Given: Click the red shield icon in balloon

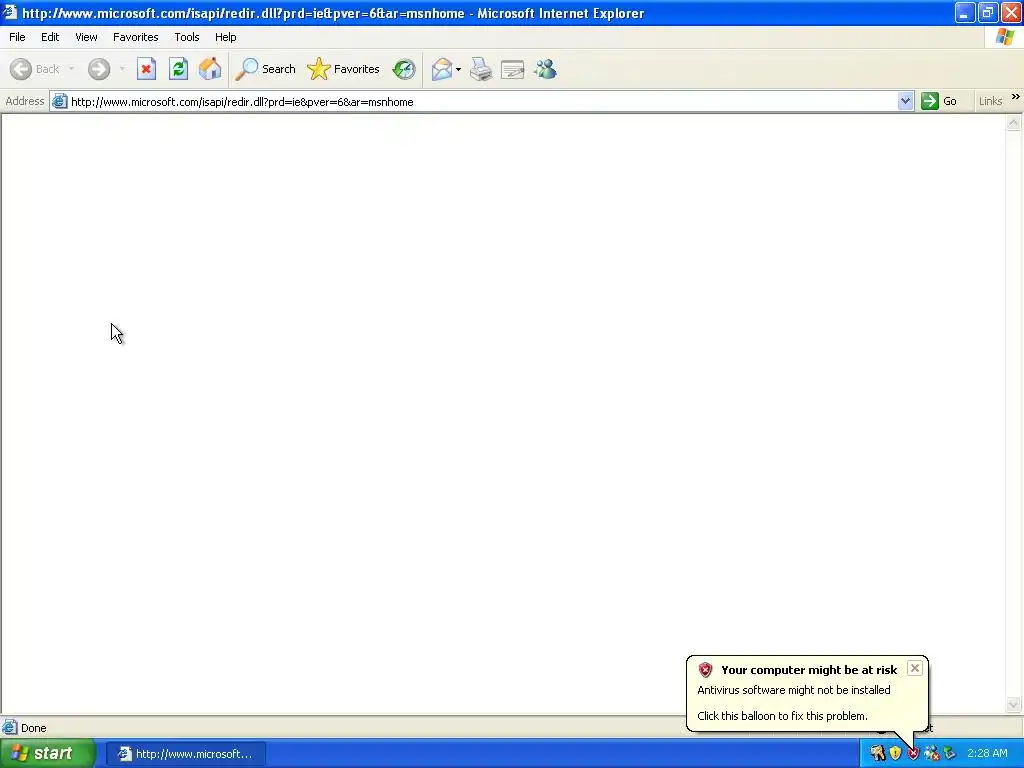Looking at the screenshot, I should point(705,669).
